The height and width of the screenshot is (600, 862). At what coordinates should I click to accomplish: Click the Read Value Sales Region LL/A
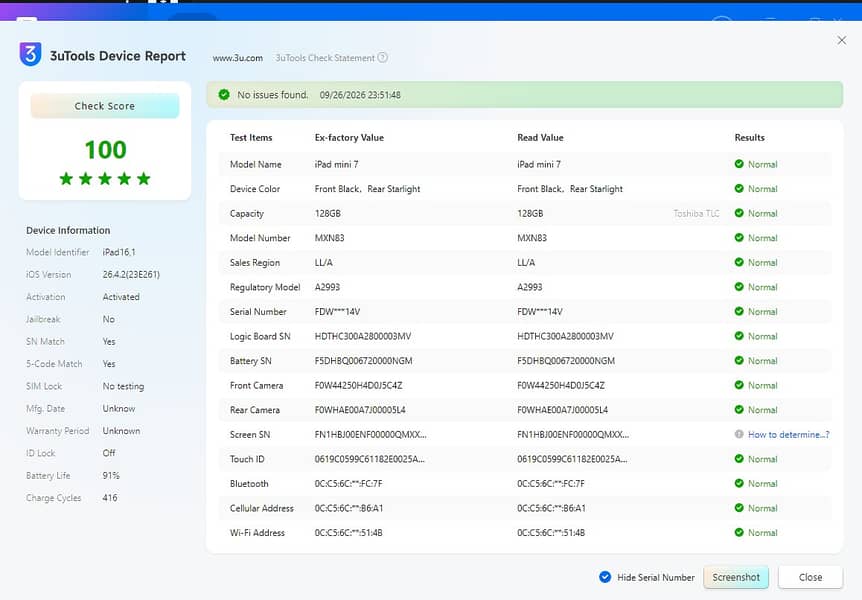[x=526, y=263]
